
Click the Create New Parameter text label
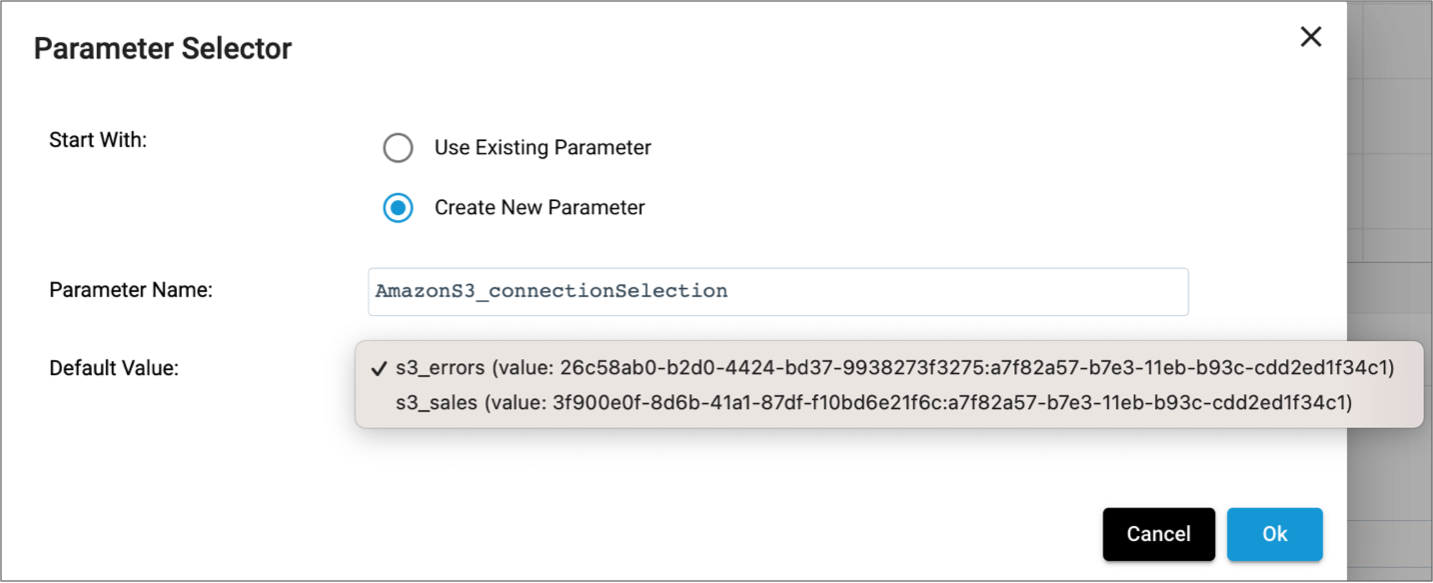538,207
